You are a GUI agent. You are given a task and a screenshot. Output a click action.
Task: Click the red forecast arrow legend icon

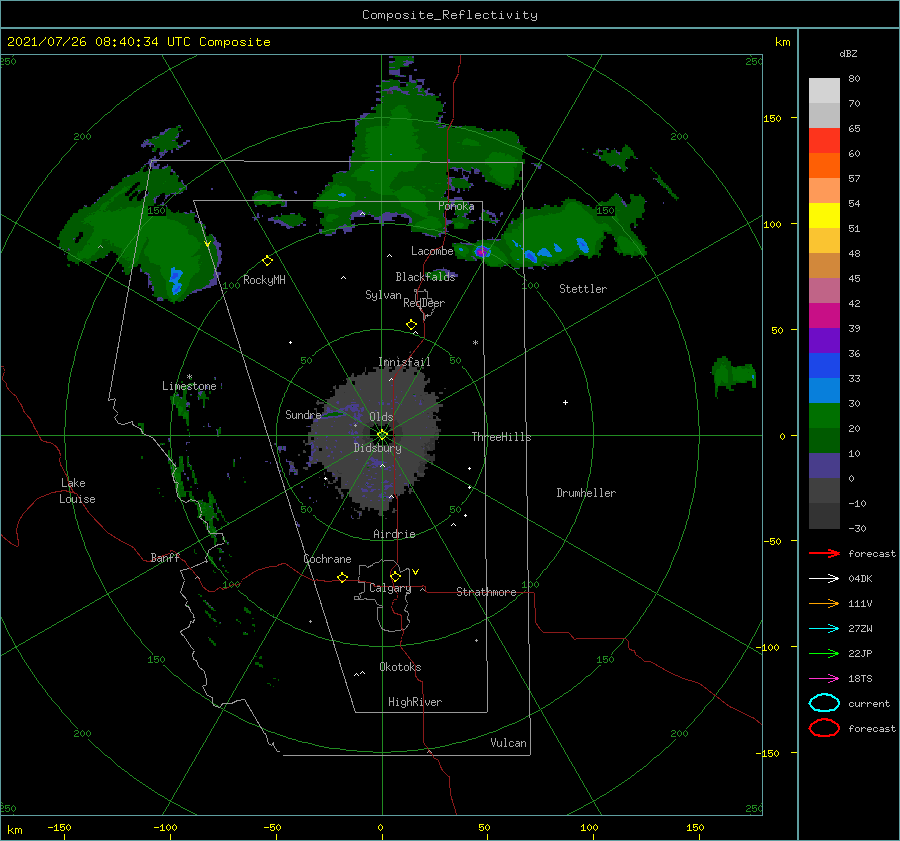(x=824, y=553)
